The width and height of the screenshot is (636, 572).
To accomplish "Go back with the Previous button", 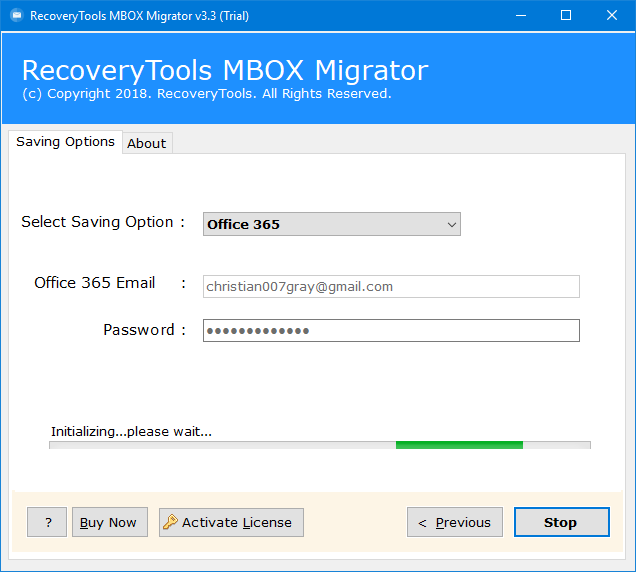I will coord(455,522).
